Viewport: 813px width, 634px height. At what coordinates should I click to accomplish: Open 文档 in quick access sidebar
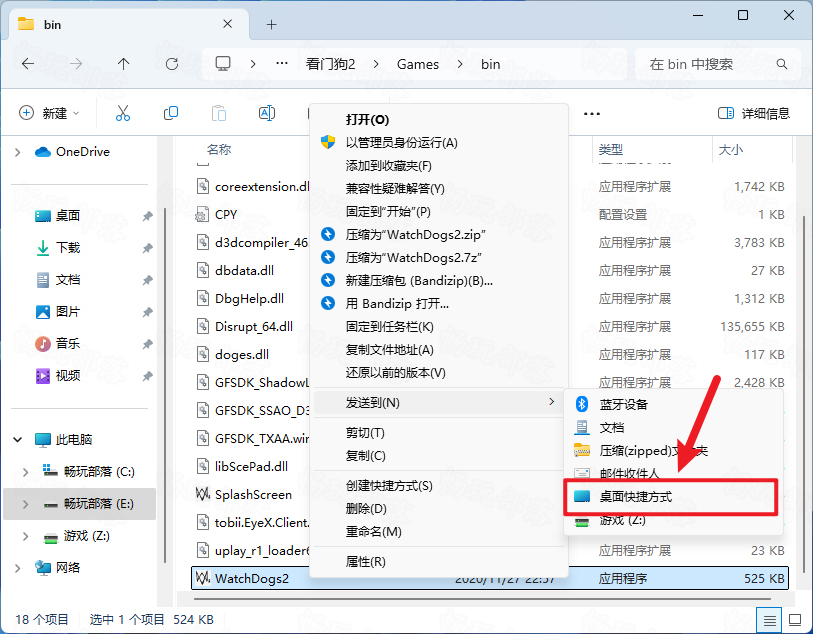coord(68,280)
